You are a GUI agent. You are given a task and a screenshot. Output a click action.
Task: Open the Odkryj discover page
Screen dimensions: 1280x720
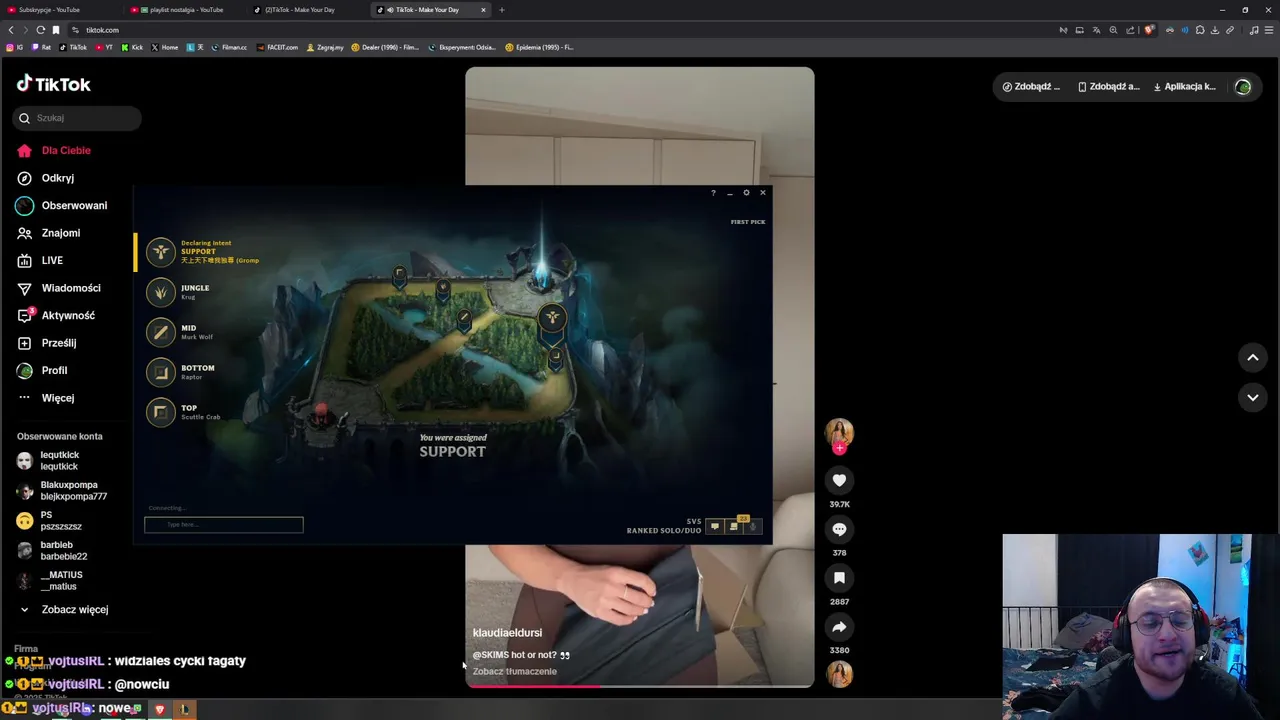pyautogui.click(x=46, y=178)
